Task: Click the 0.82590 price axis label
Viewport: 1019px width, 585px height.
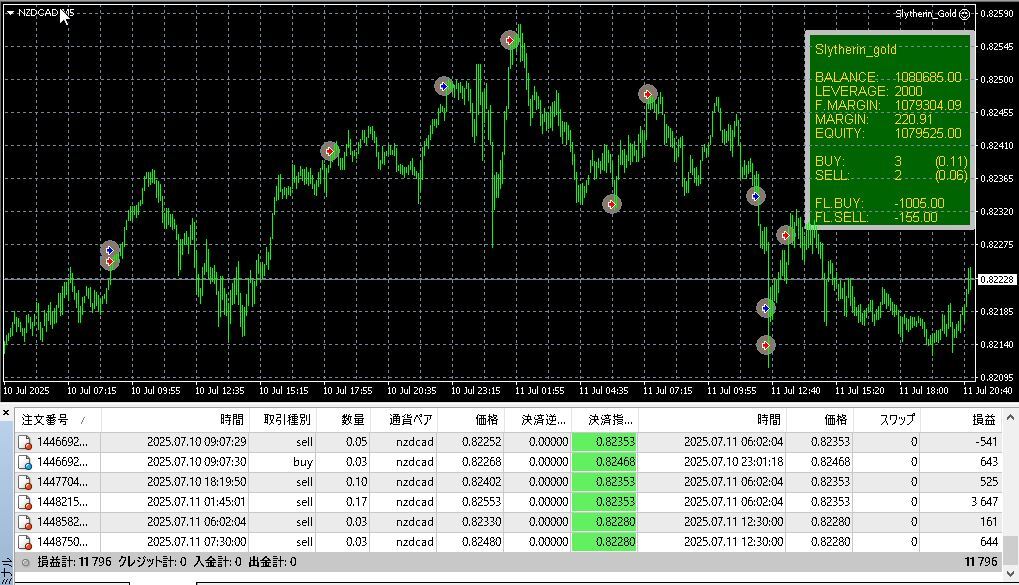Action: (997, 14)
